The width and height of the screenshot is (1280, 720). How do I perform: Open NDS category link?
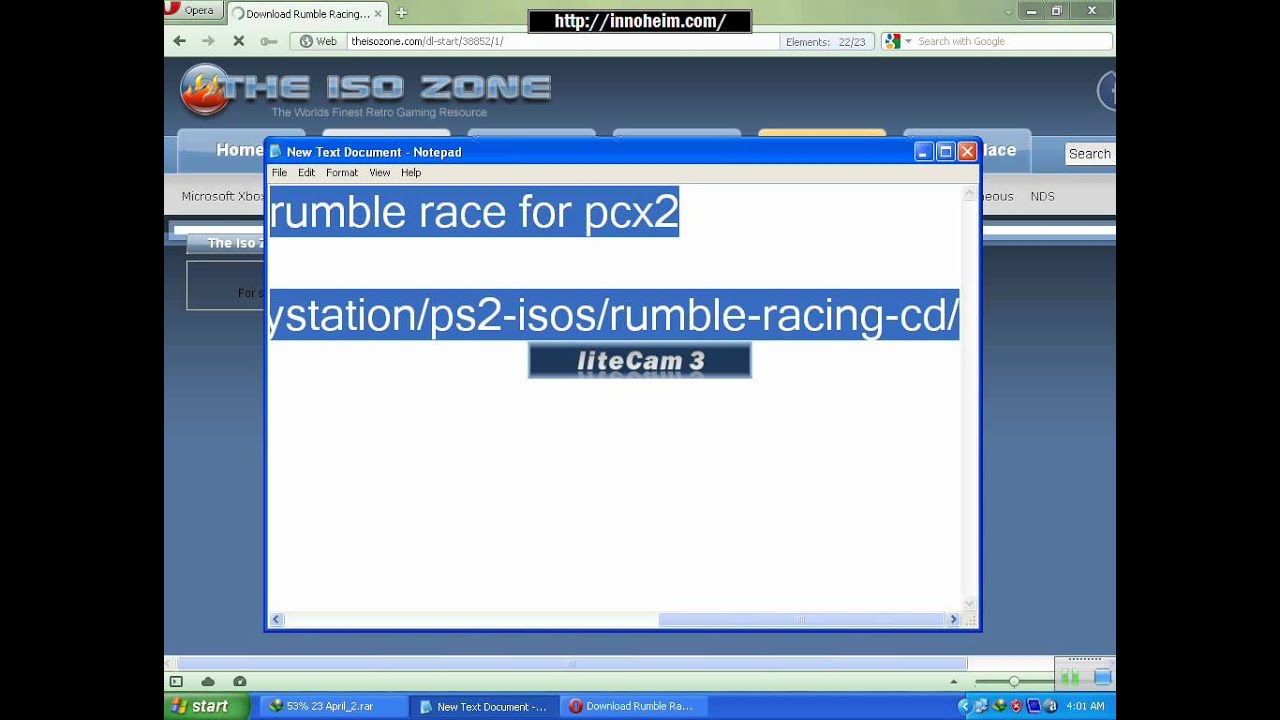[x=1043, y=196]
